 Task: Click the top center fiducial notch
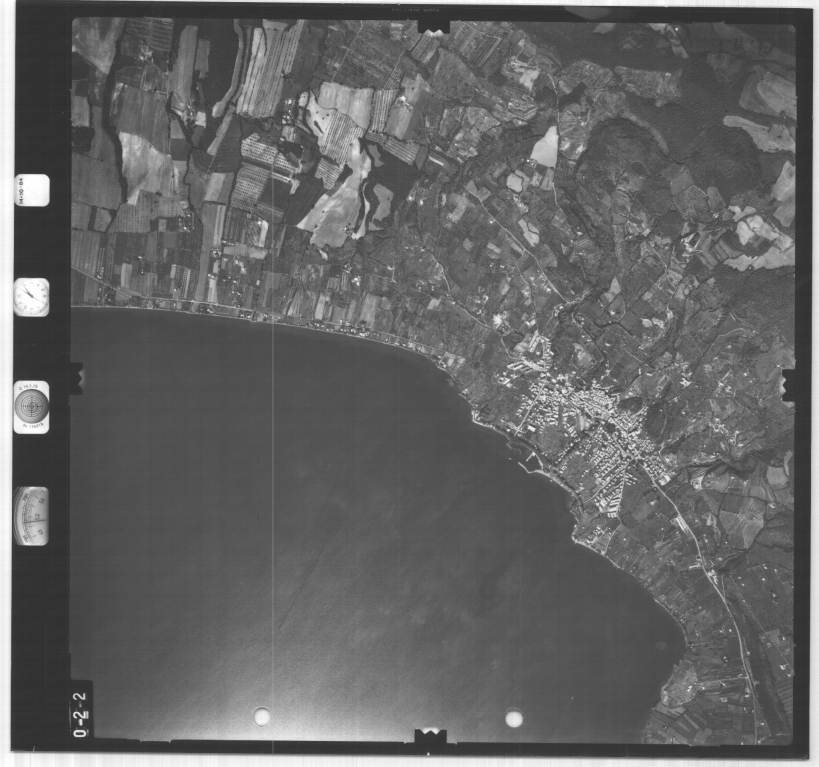433,23
